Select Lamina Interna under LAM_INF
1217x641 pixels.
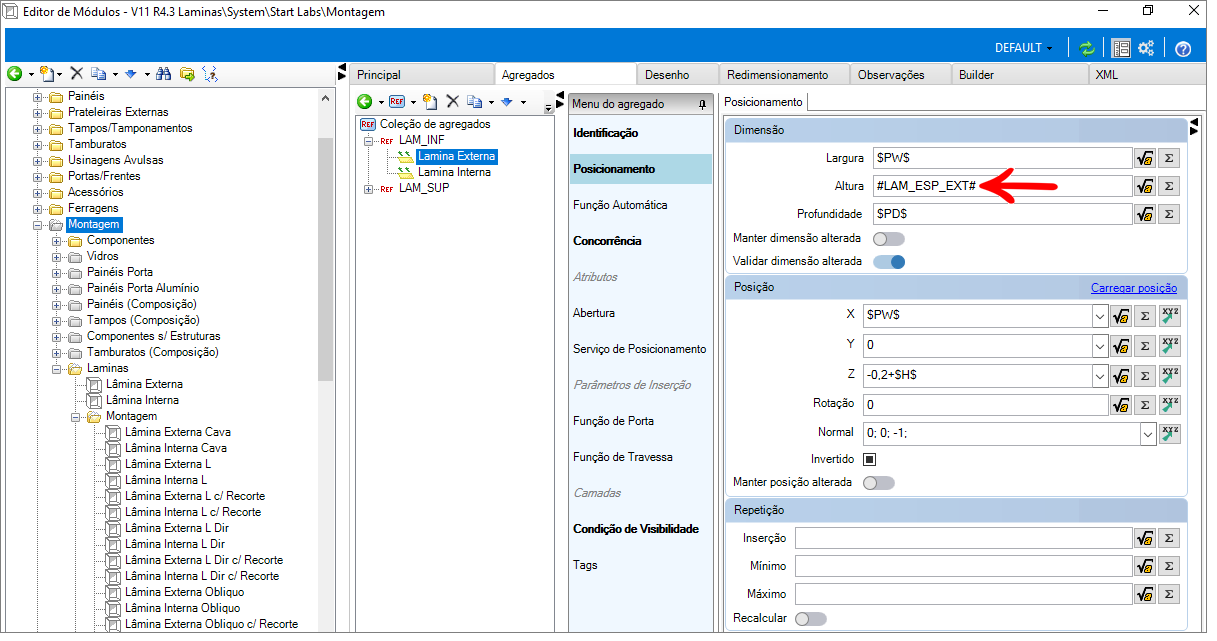454,172
